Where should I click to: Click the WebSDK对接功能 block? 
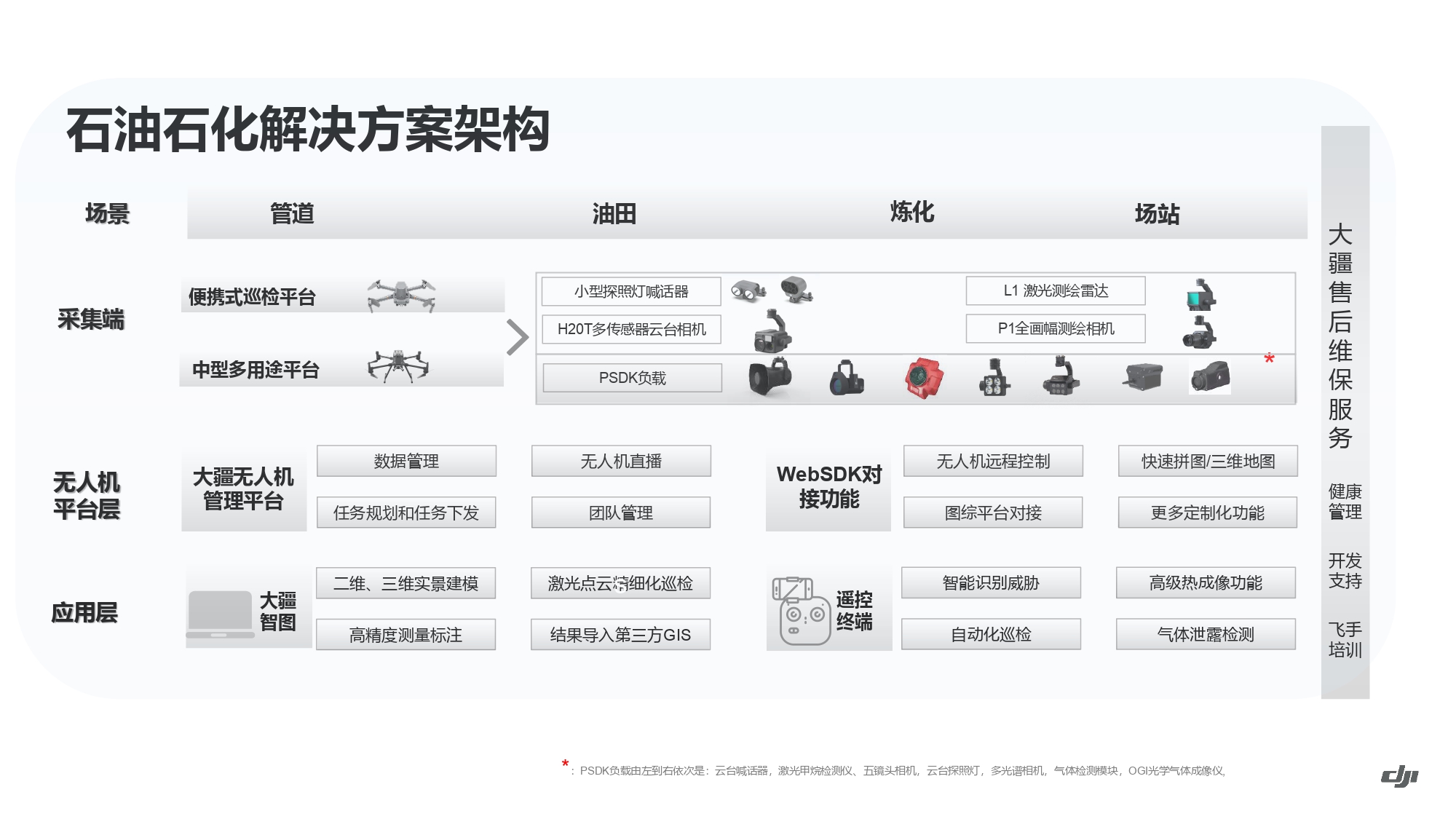[x=828, y=489]
